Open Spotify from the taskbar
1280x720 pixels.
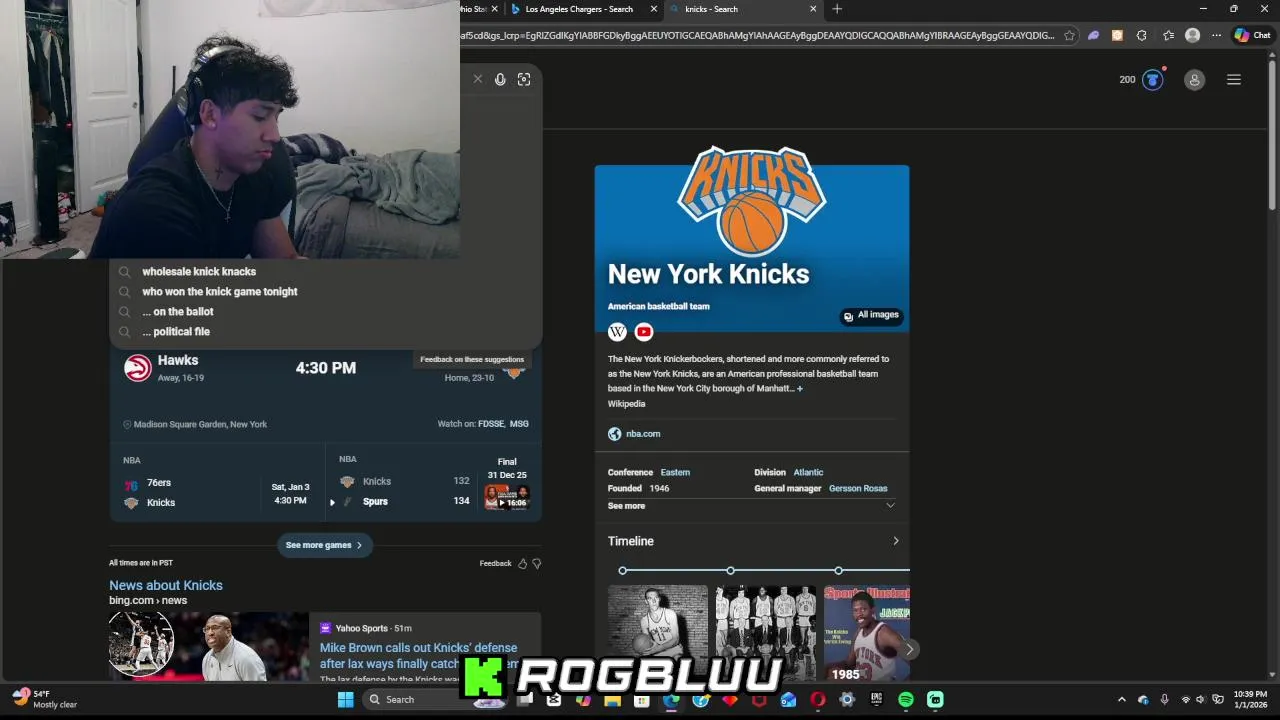tap(905, 699)
